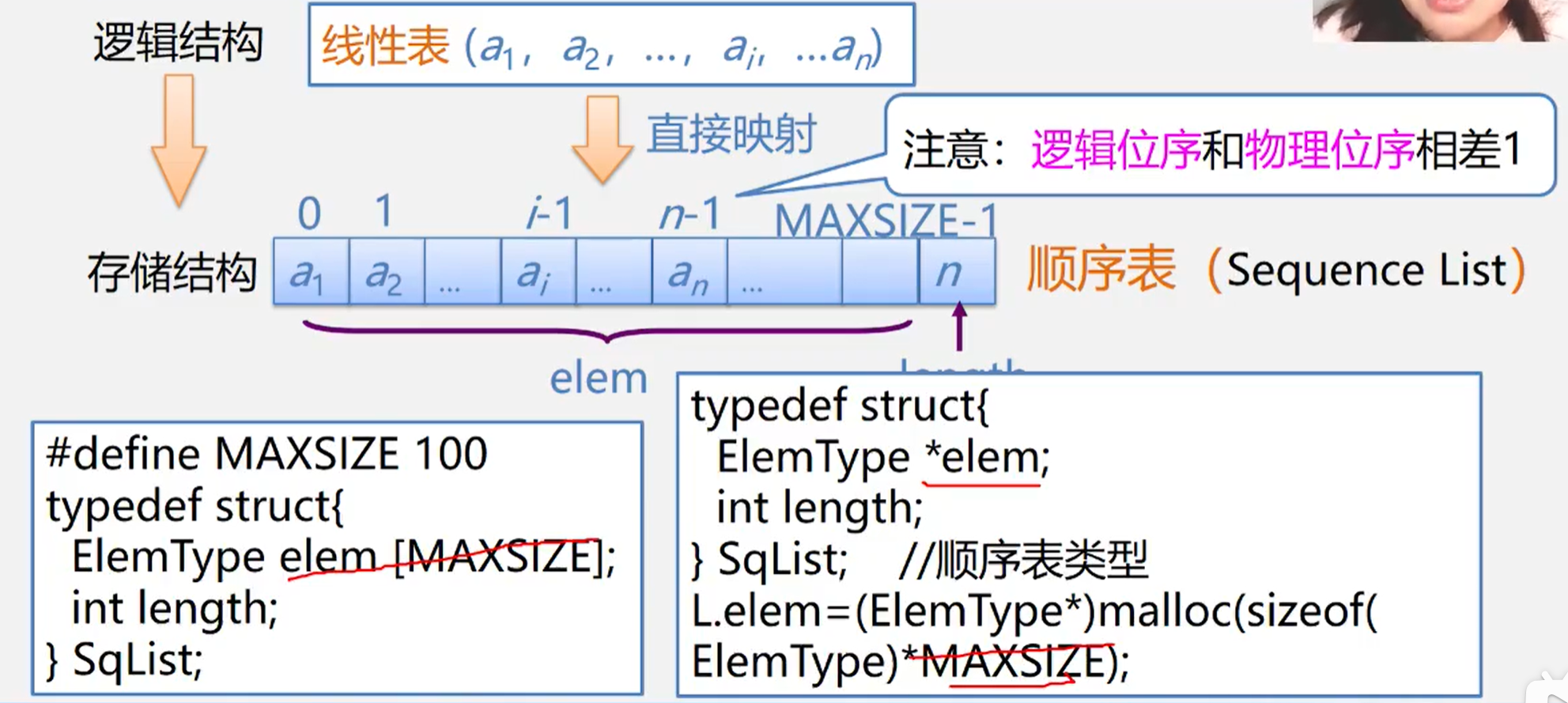Click the index label 'n-1'
Viewport: 1568px width, 703px height.
[x=690, y=213]
